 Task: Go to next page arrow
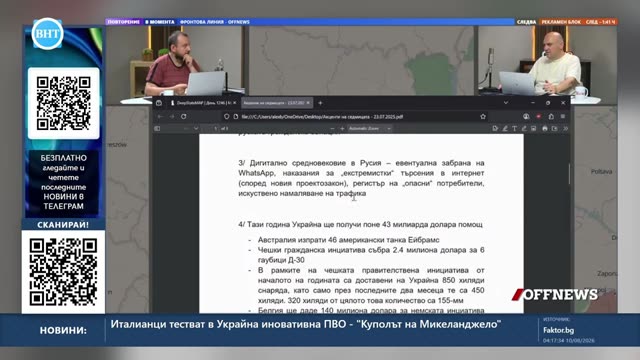point(196,129)
